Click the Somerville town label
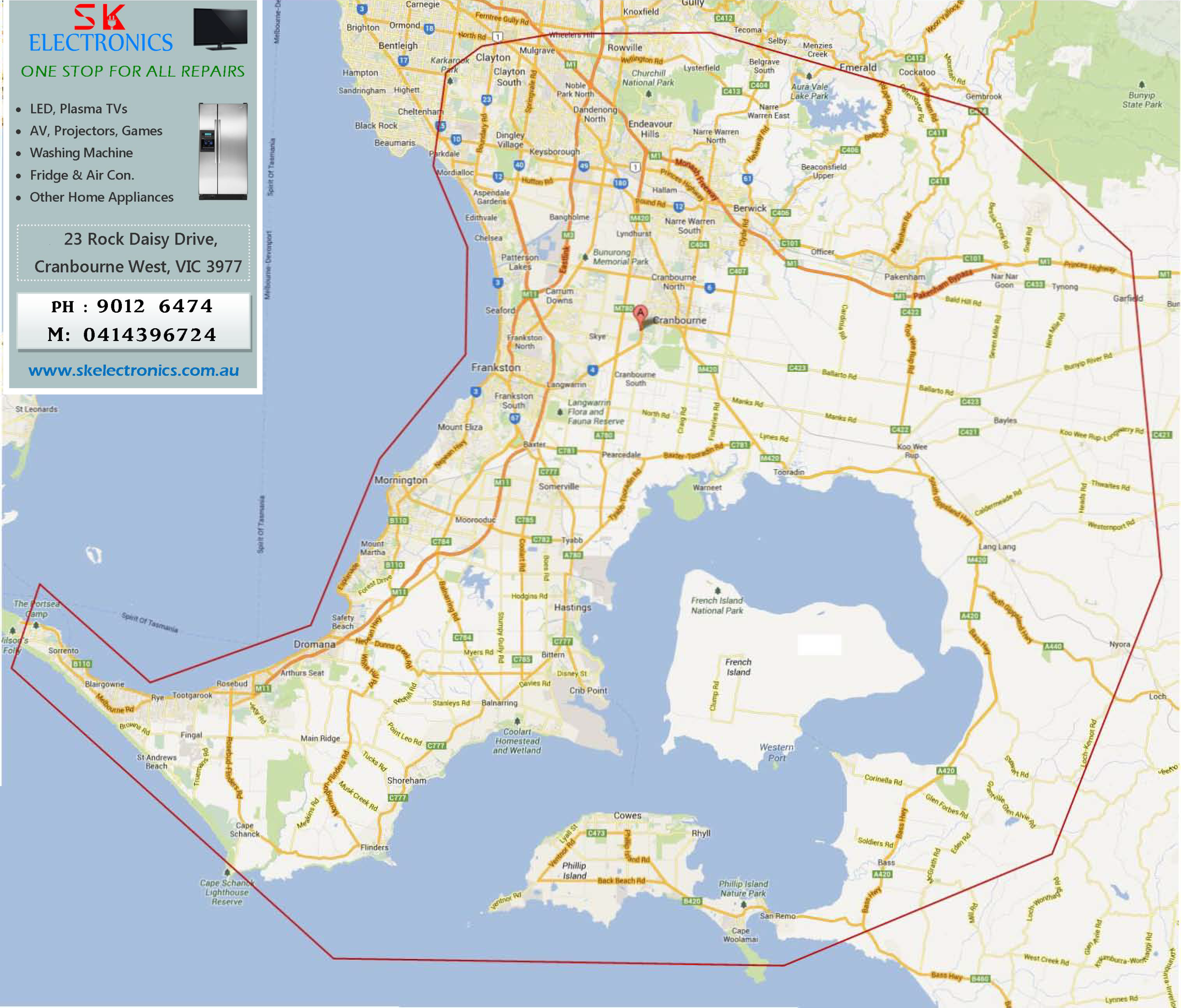The height and width of the screenshot is (1008, 1181). (x=559, y=487)
